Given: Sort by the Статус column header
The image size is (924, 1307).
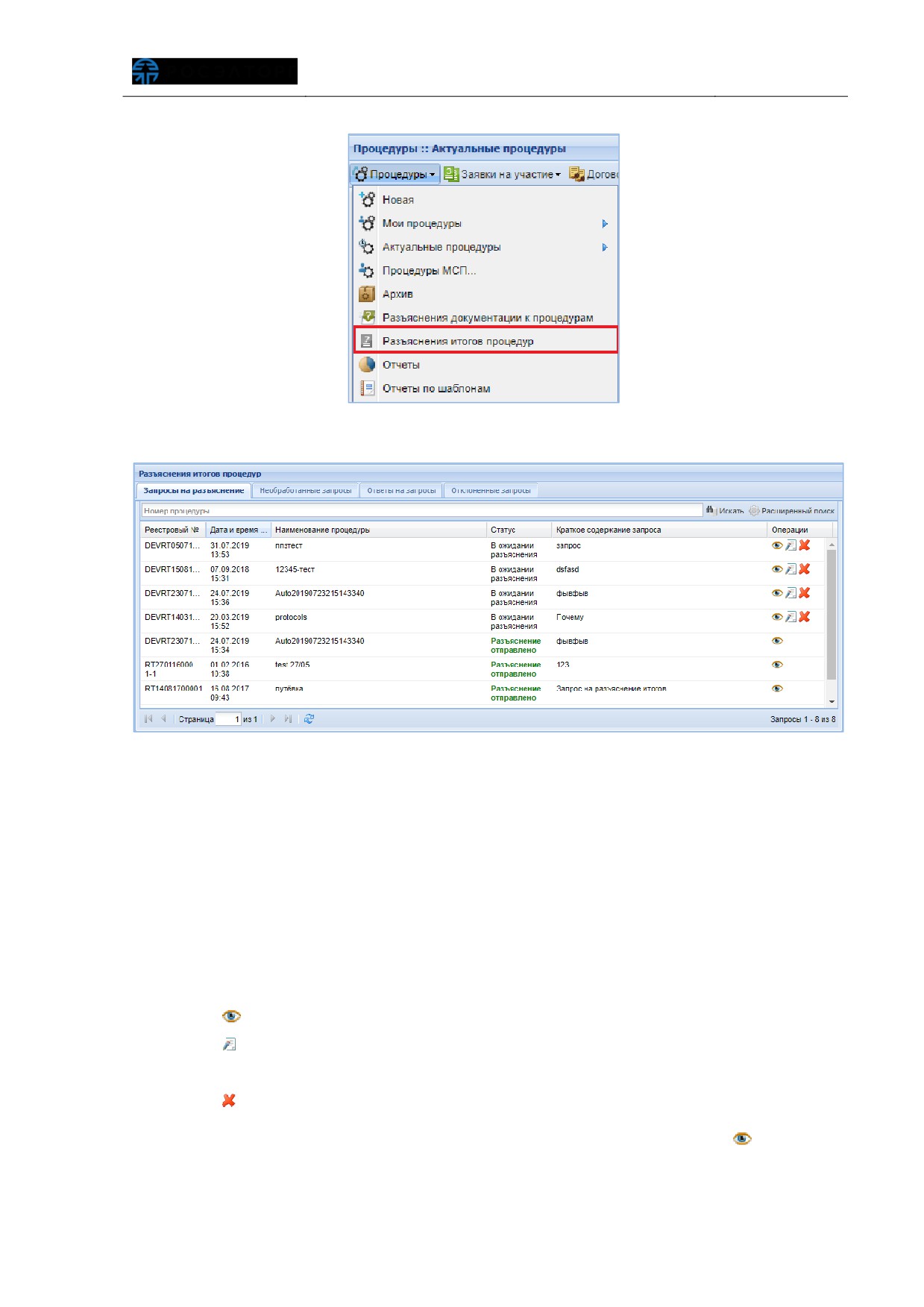Looking at the screenshot, I should [x=520, y=530].
